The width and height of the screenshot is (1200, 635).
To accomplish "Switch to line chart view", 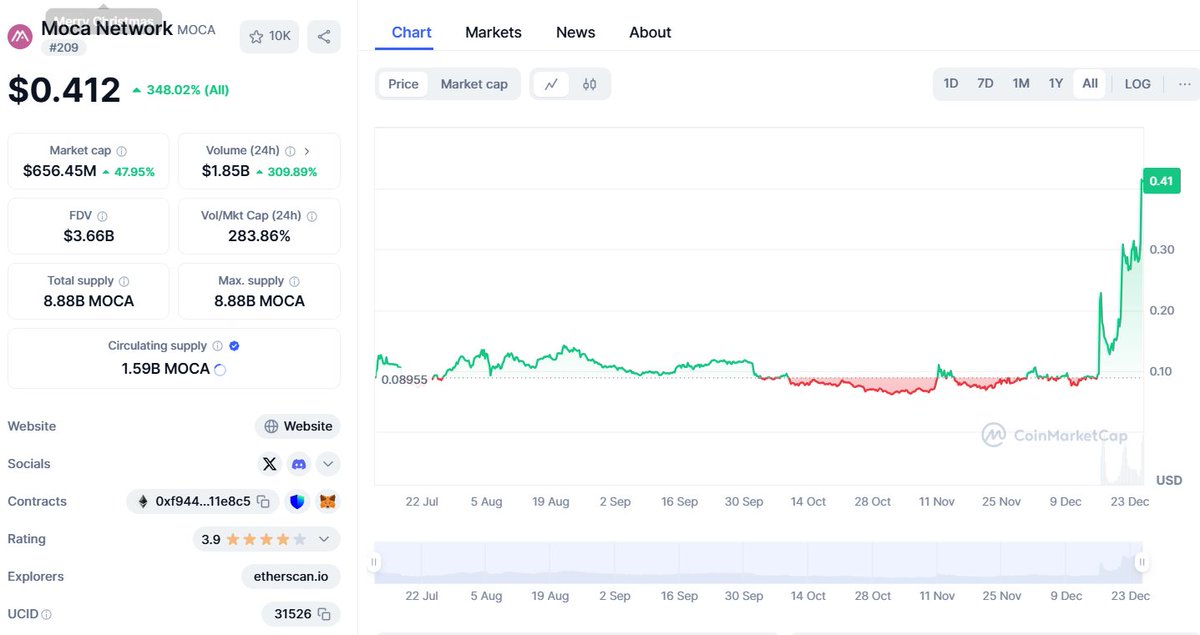I will click(x=551, y=84).
